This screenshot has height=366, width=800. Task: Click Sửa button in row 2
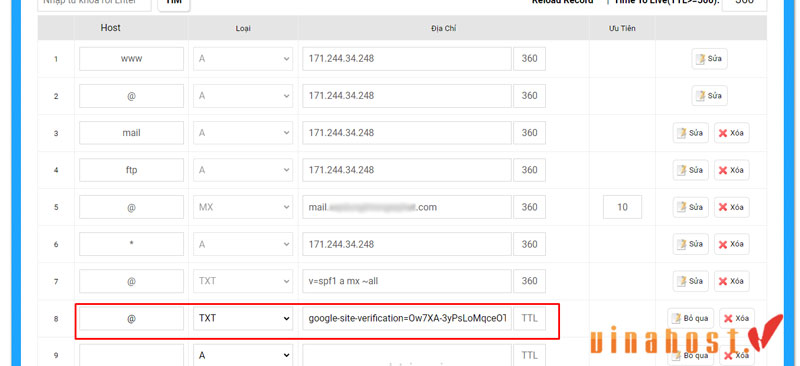(709, 95)
